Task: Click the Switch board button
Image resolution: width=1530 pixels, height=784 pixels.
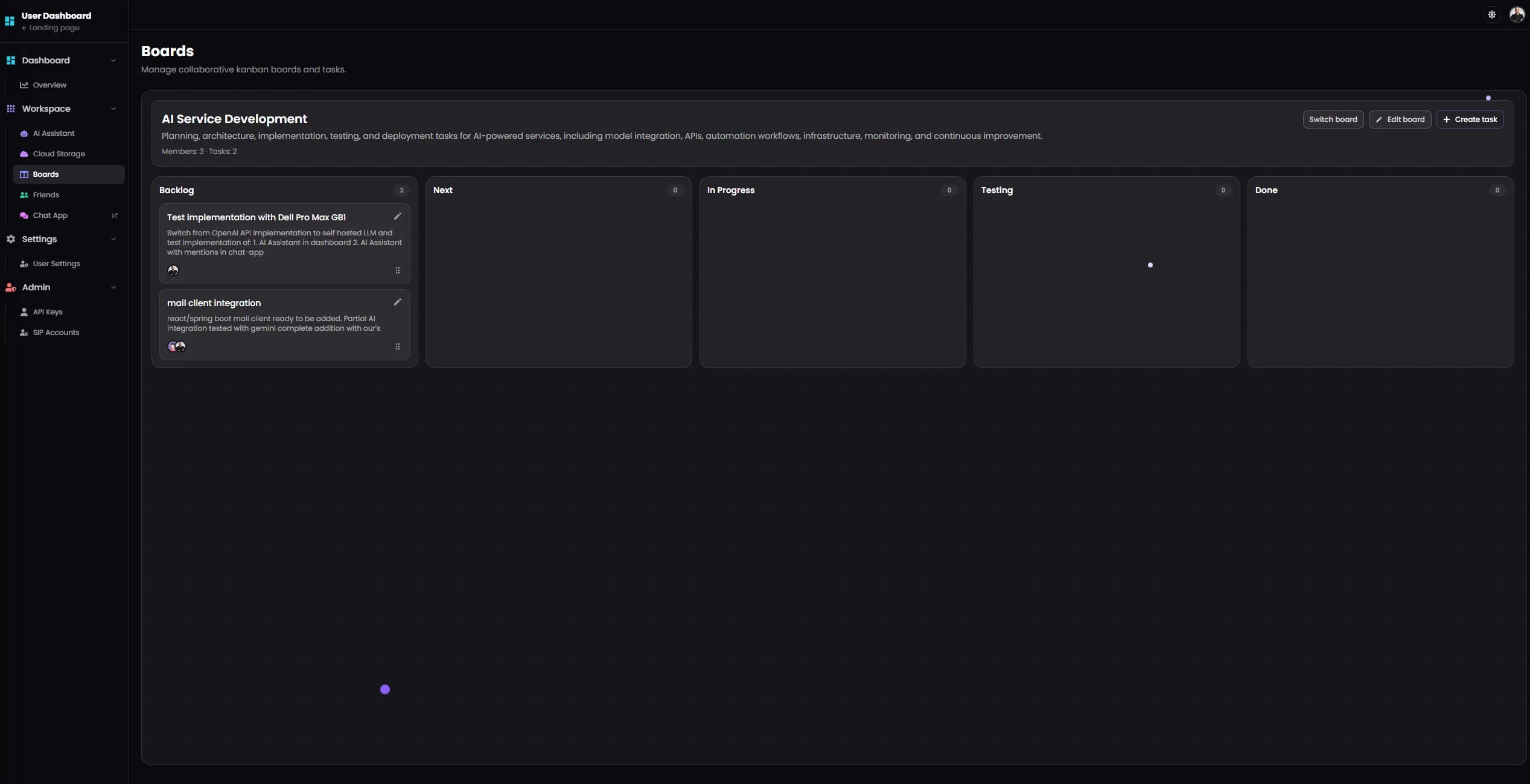Action: coord(1333,120)
